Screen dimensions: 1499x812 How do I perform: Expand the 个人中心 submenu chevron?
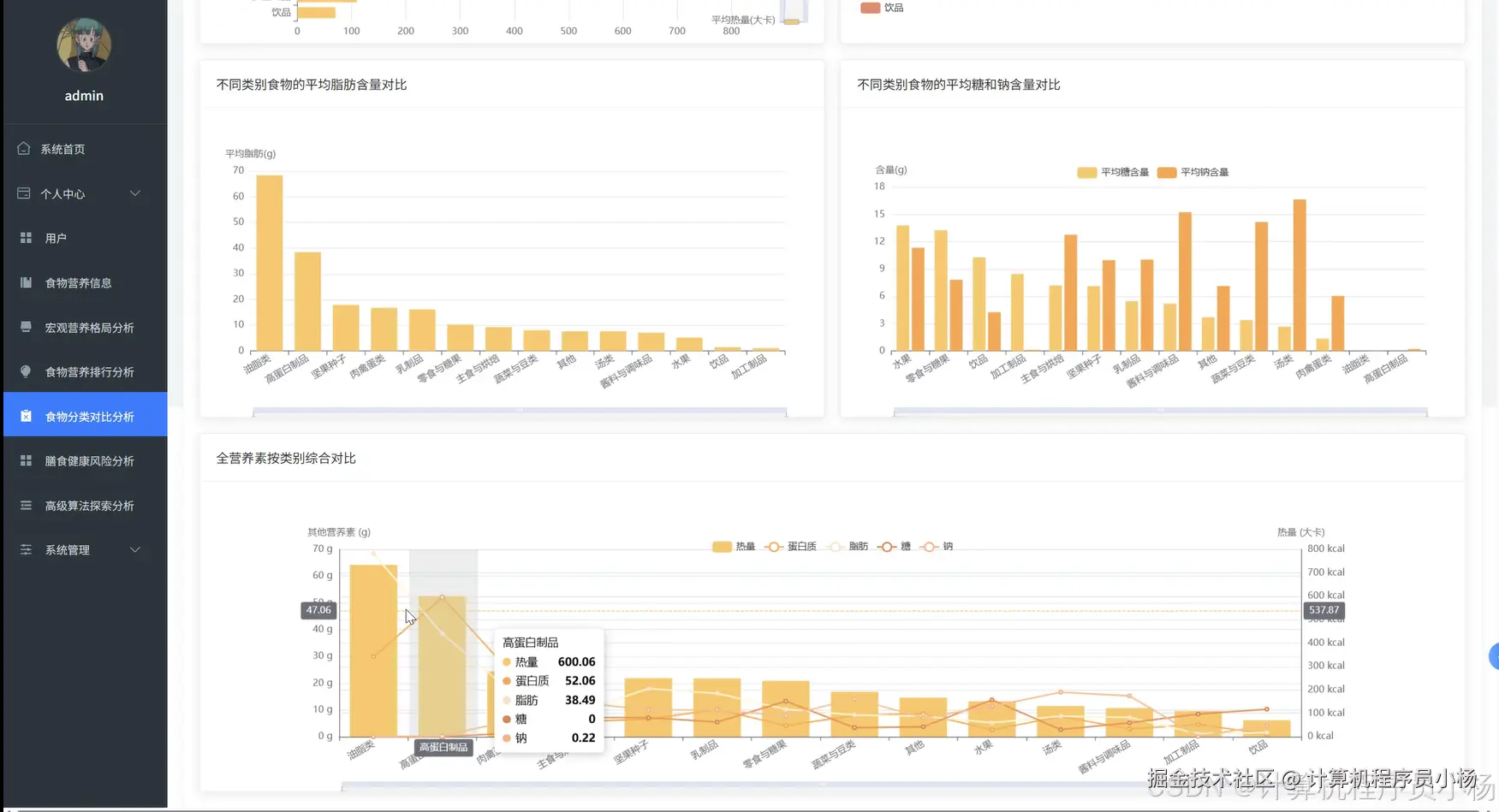click(x=135, y=193)
